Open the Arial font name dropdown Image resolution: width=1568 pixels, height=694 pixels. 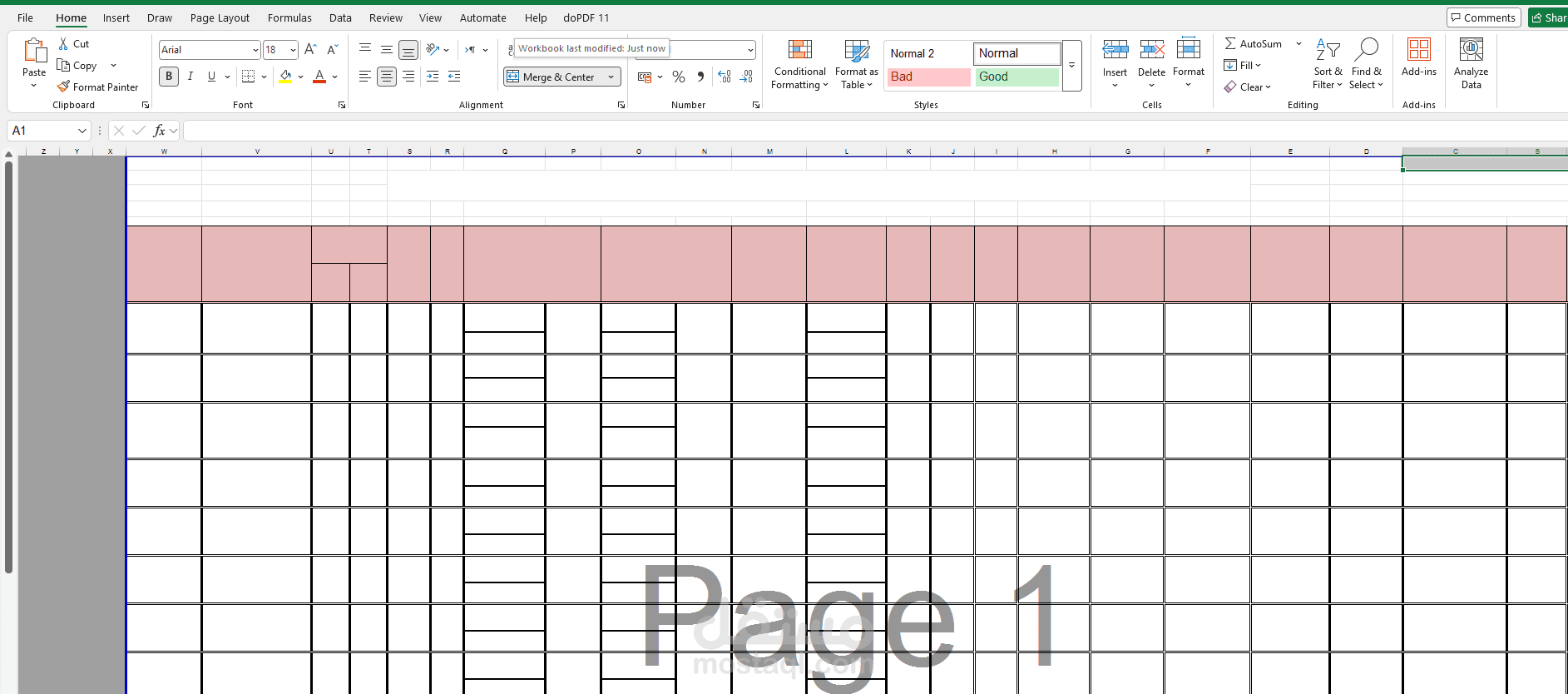255,50
